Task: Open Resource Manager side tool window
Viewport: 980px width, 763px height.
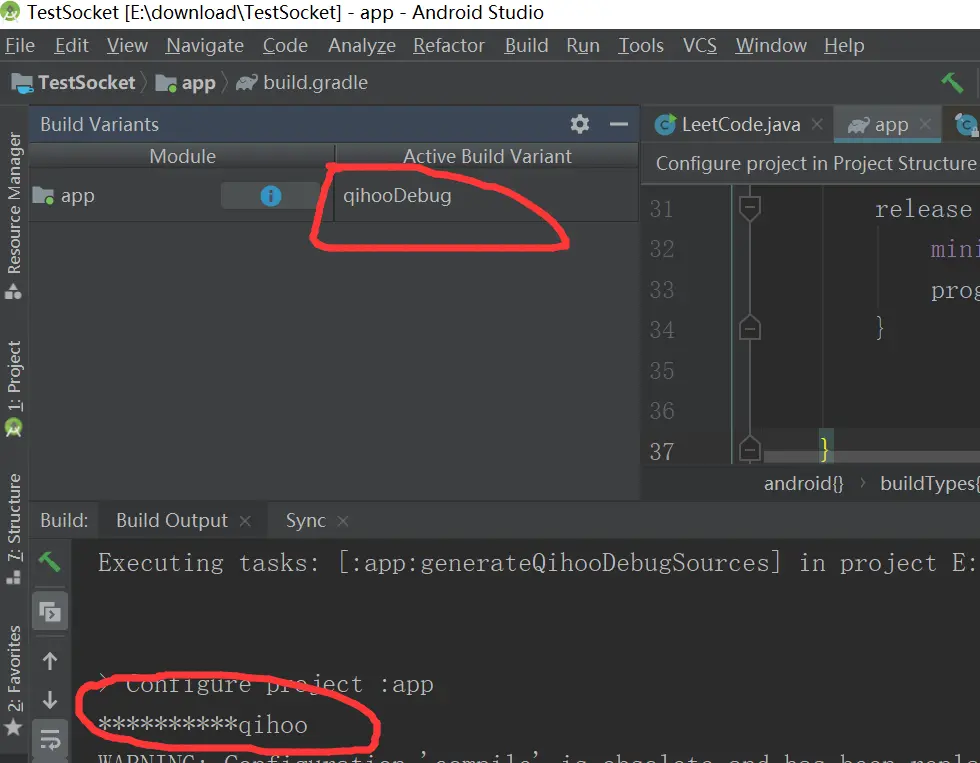Action: pyautogui.click(x=13, y=214)
